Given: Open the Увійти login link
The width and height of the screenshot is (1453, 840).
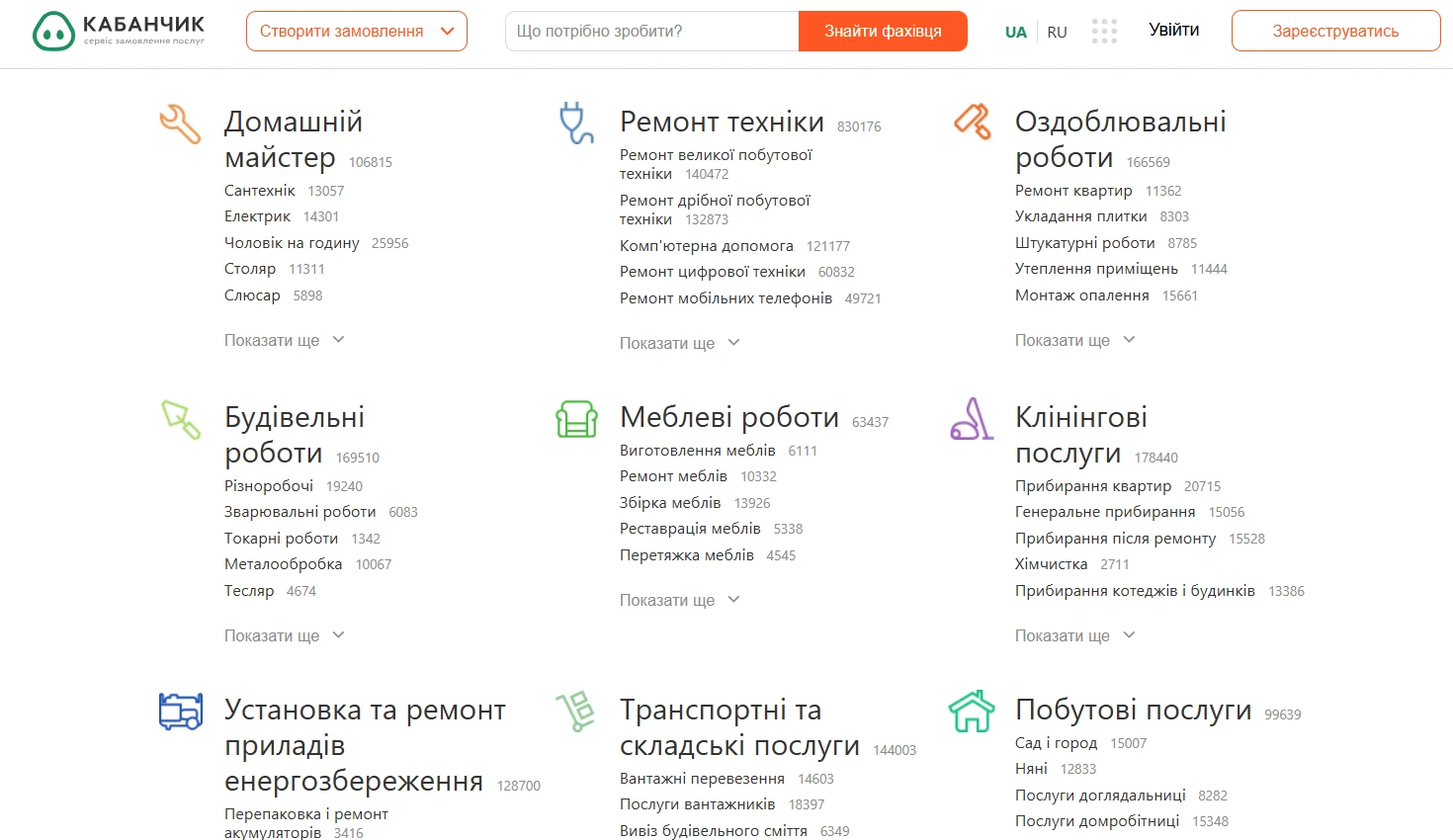Looking at the screenshot, I should coord(1173,31).
